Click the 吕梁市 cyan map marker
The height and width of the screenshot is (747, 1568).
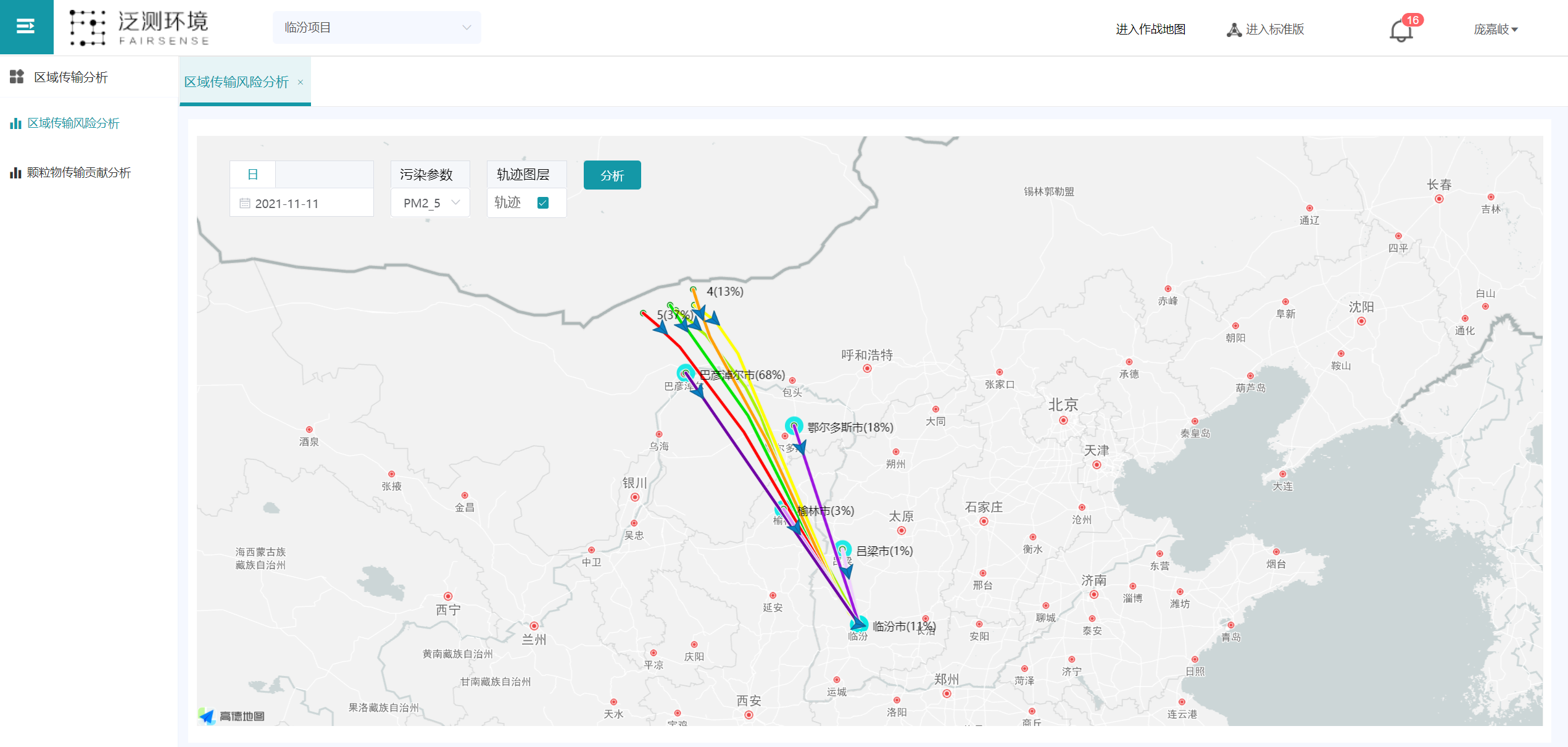(843, 548)
